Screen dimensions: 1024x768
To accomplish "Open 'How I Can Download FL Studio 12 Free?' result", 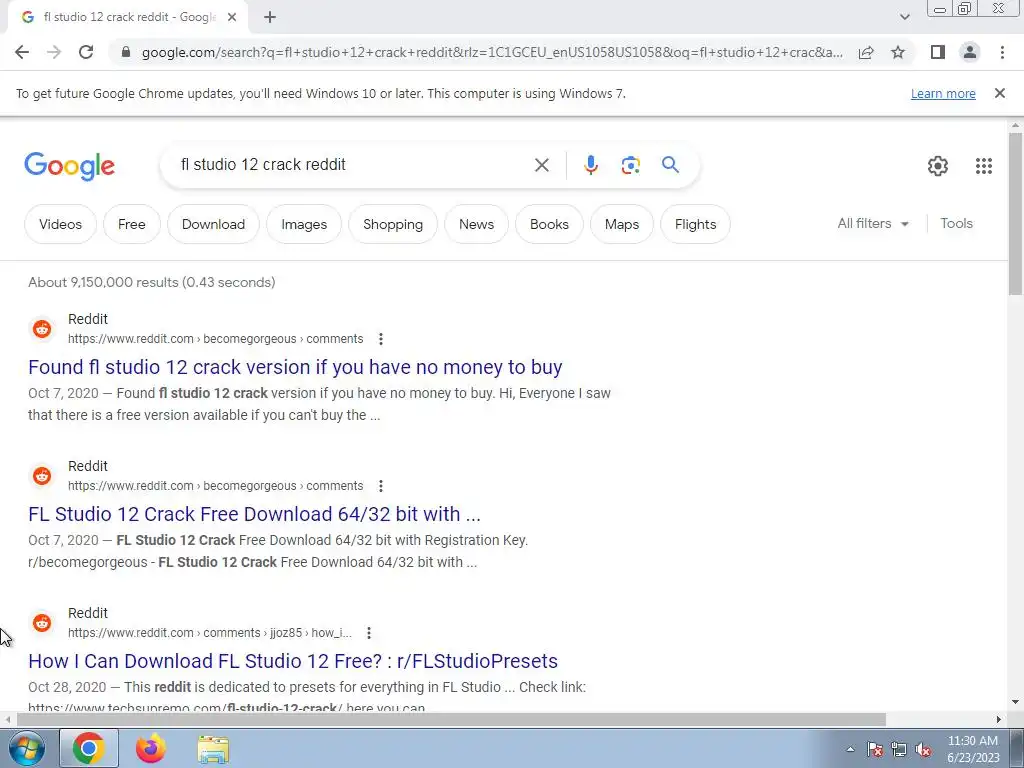I will click(x=293, y=661).
